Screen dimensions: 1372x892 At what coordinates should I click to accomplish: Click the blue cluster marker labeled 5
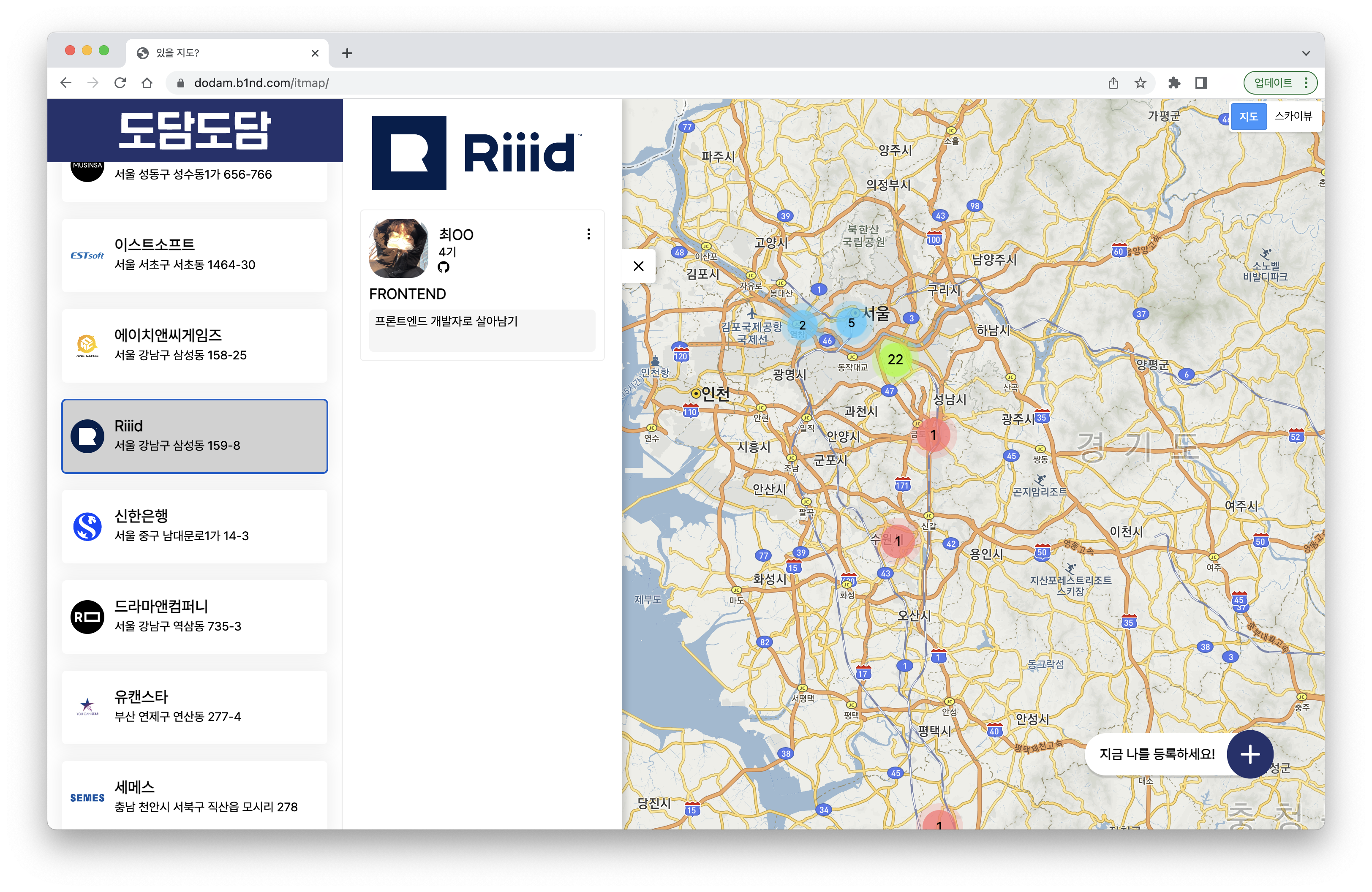[x=851, y=323]
